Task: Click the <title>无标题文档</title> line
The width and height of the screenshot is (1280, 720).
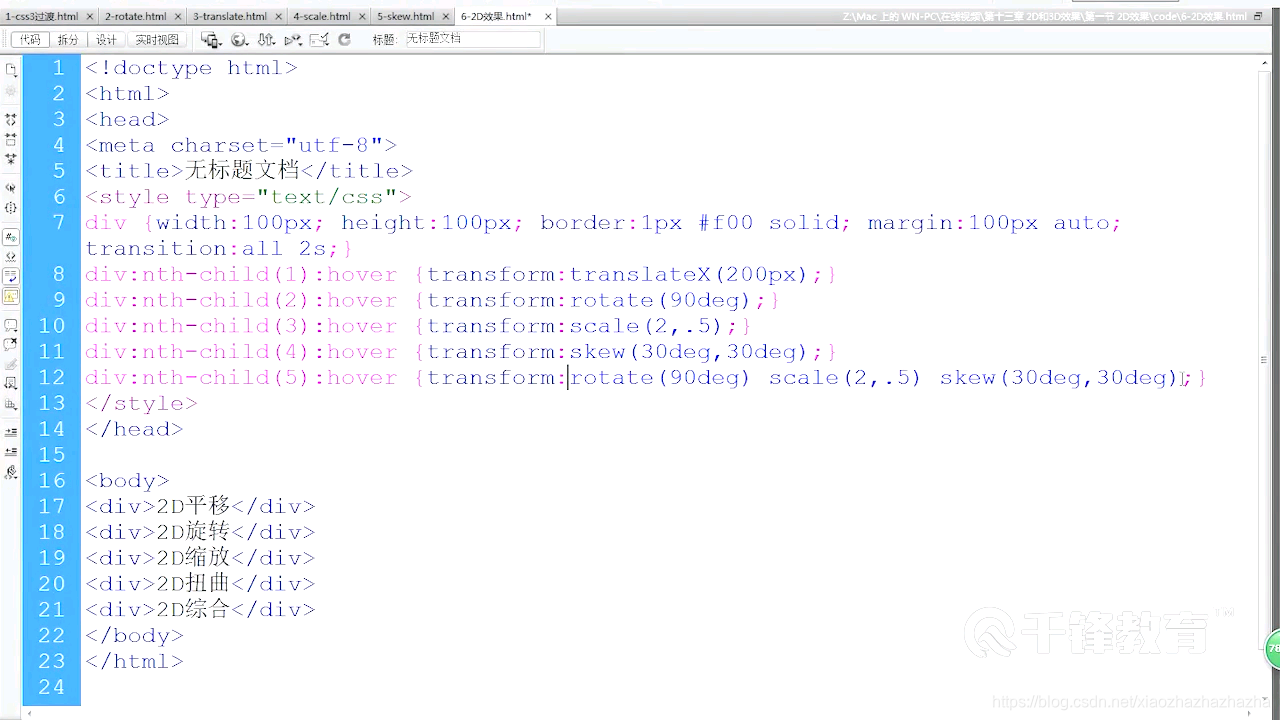Action: [x=248, y=171]
